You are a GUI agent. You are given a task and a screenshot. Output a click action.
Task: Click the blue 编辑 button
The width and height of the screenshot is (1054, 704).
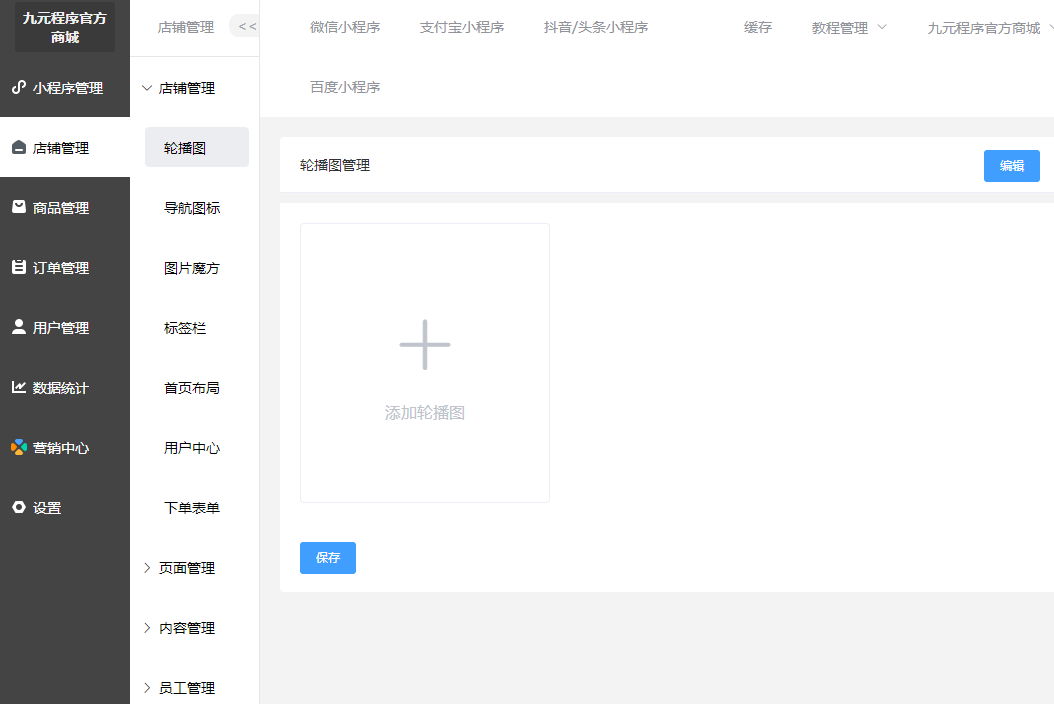1011,166
